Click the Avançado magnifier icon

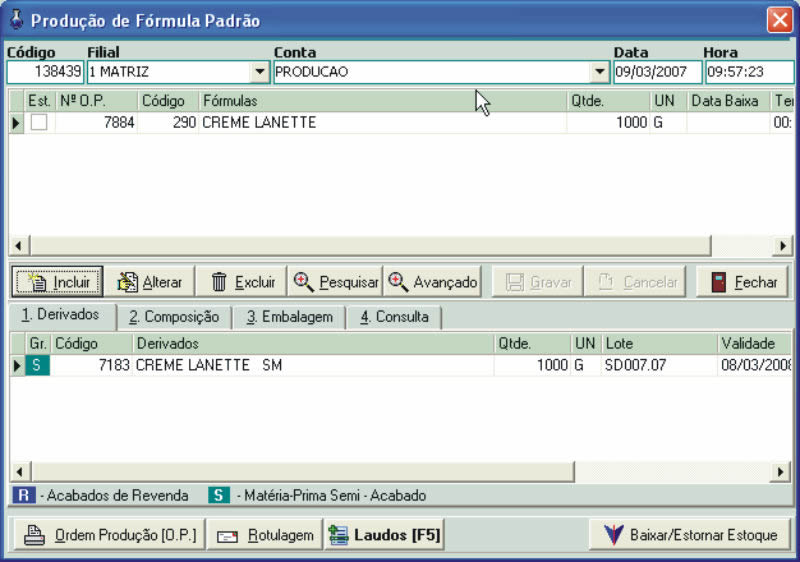(x=398, y=282)
